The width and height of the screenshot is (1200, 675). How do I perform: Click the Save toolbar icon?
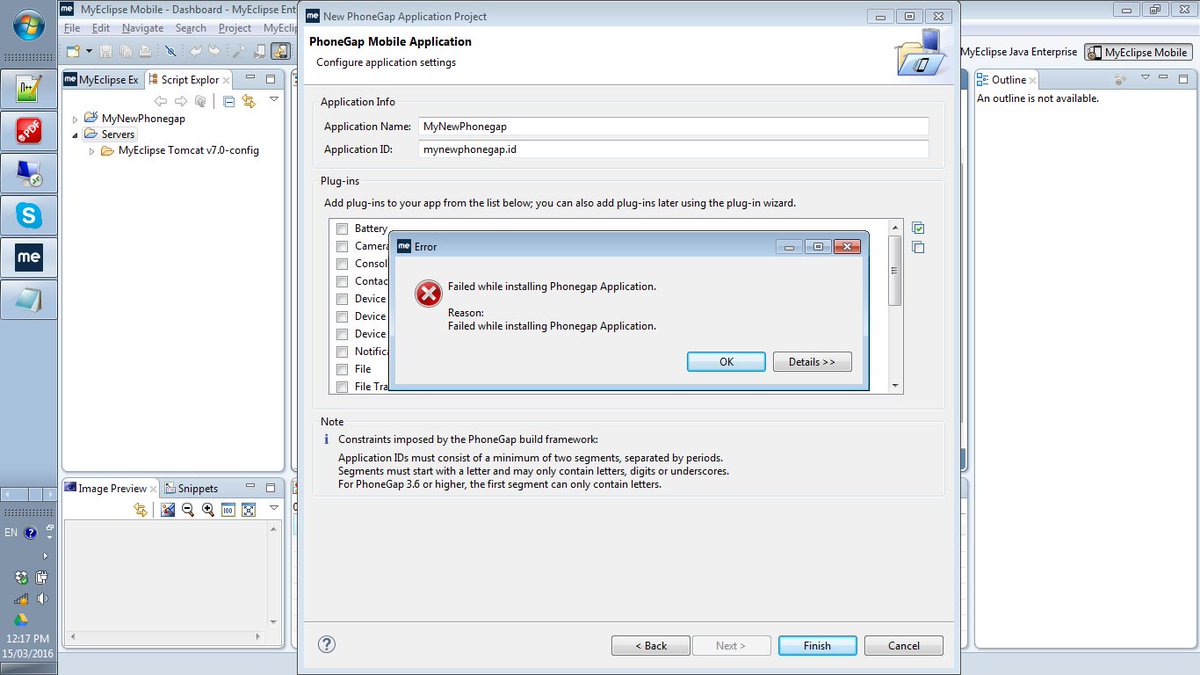[105, 51]
